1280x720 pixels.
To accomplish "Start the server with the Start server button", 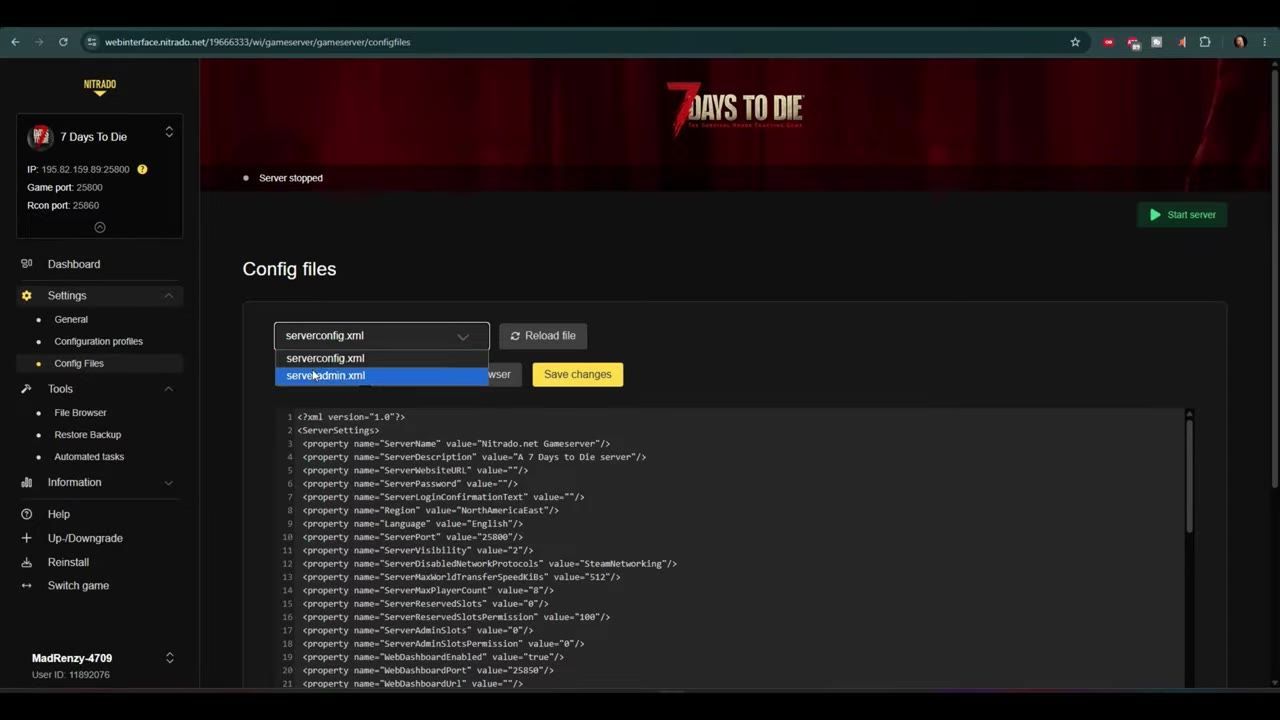I will point(1182,215).
